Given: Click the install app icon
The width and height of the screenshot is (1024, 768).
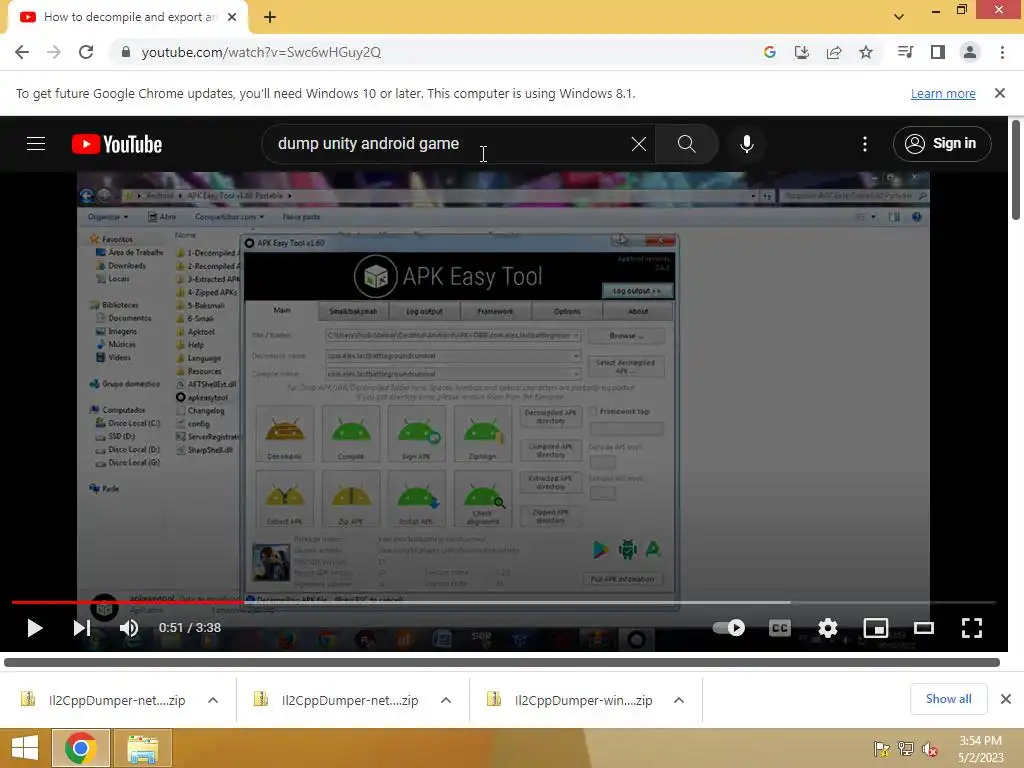Looking at the screenshot, I should [802, 52].
